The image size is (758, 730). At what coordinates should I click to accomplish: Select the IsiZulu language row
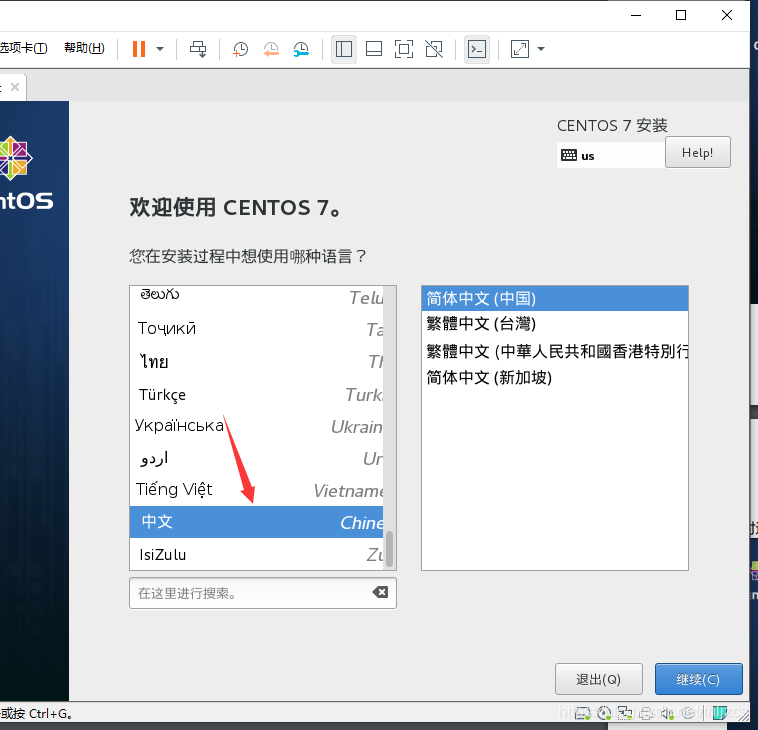pos(257,554)
